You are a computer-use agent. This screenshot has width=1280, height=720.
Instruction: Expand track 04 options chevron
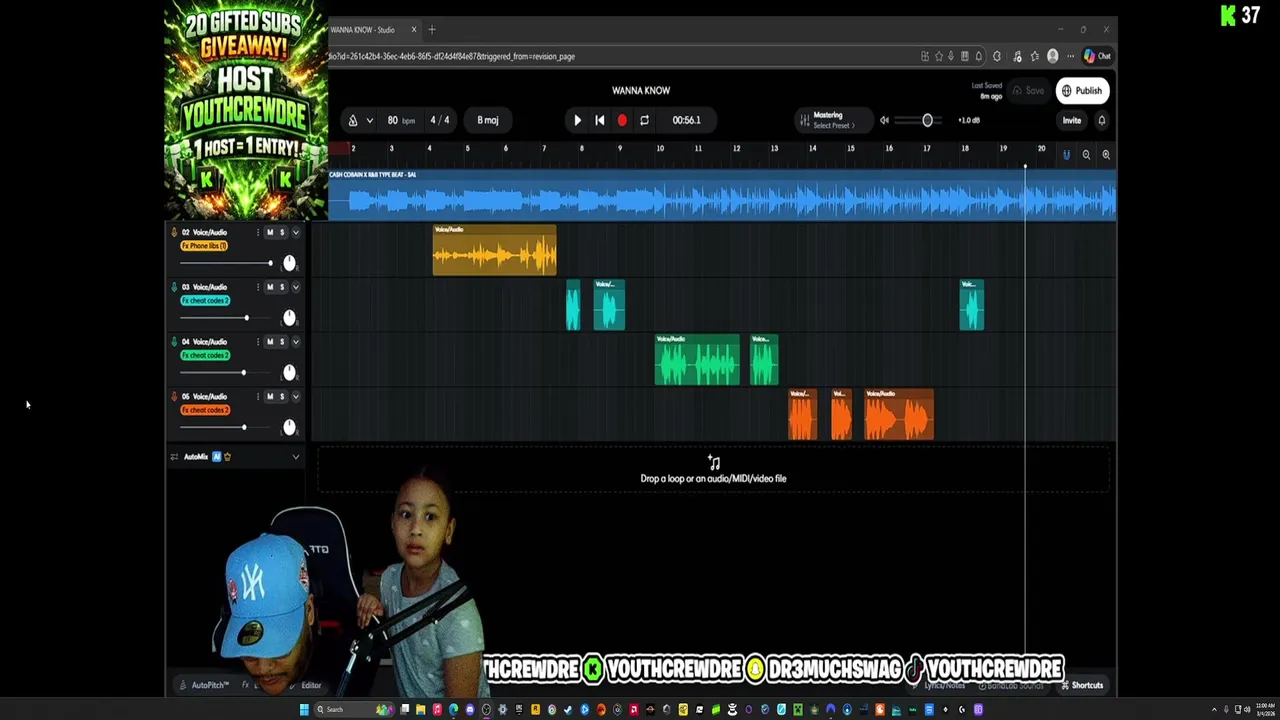pos(295,342)
